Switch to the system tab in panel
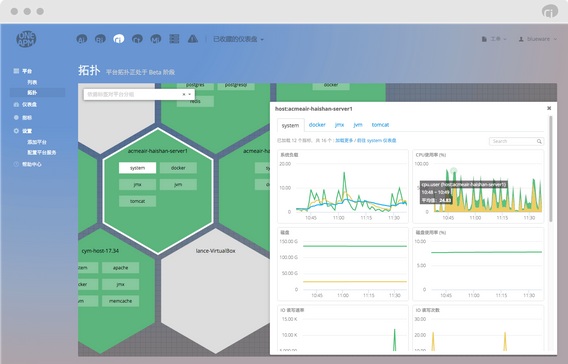 (x=291, y=125)
